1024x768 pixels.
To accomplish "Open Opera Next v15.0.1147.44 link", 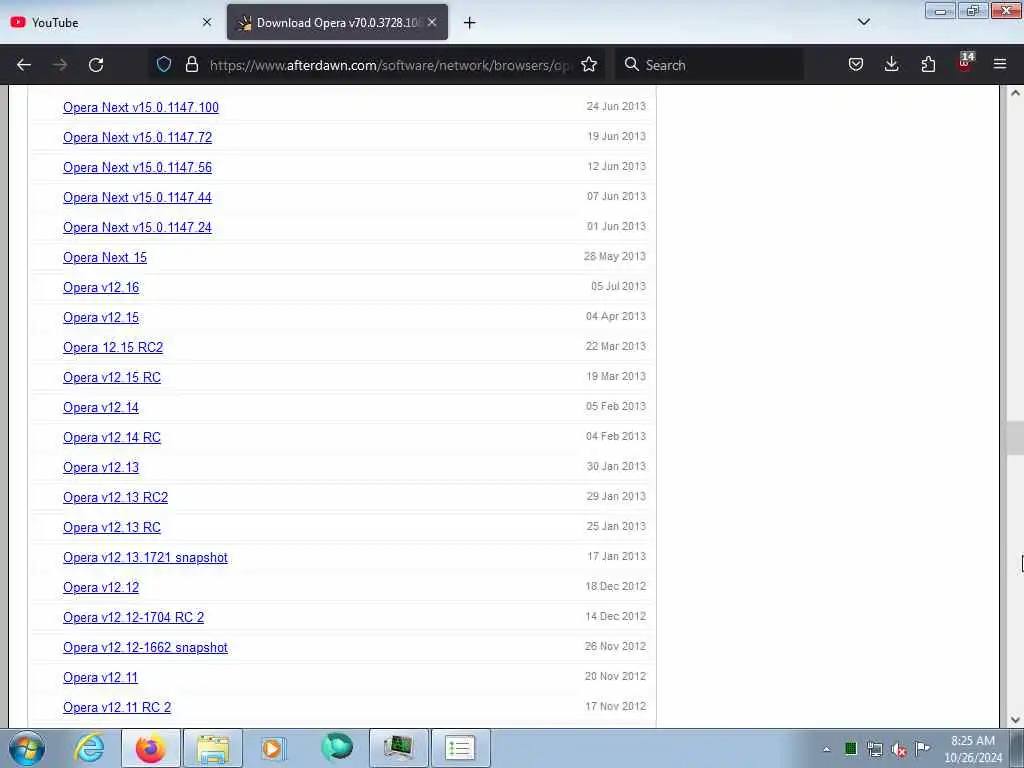I will 137,197.
